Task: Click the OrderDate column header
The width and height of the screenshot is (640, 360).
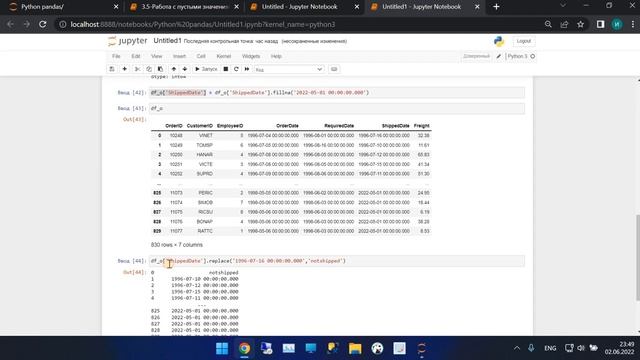Action: [287, 126]
